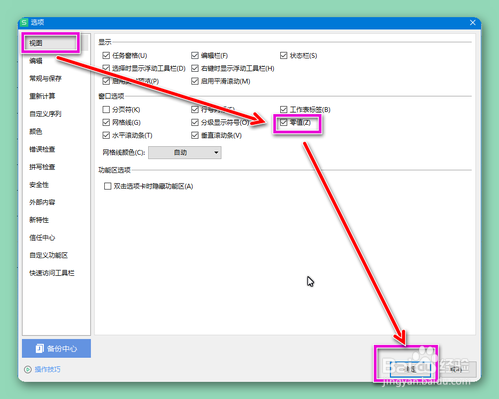The height and width of the screenshot is (399, 499).
Task: Toggle the 工作表标签(B) checkbox
Action: pyautogui.click(x=284, y=109)
